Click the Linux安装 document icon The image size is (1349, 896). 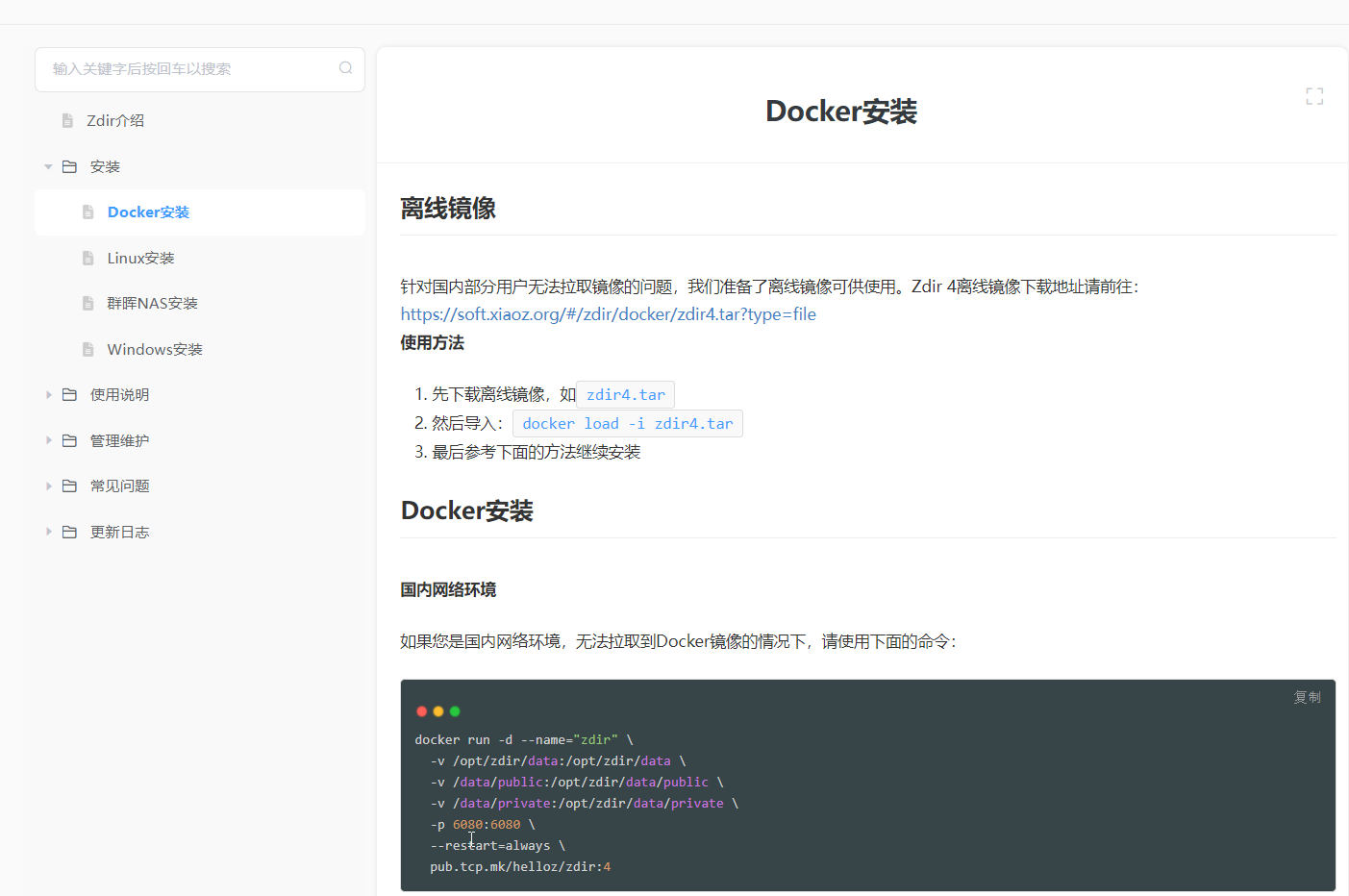[88, 258]
